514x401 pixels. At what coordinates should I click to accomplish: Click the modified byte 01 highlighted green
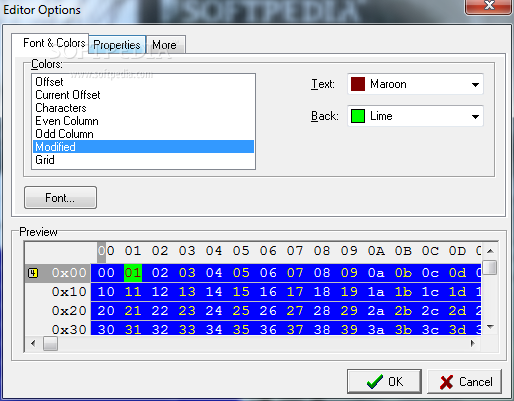tap(133, 273)
